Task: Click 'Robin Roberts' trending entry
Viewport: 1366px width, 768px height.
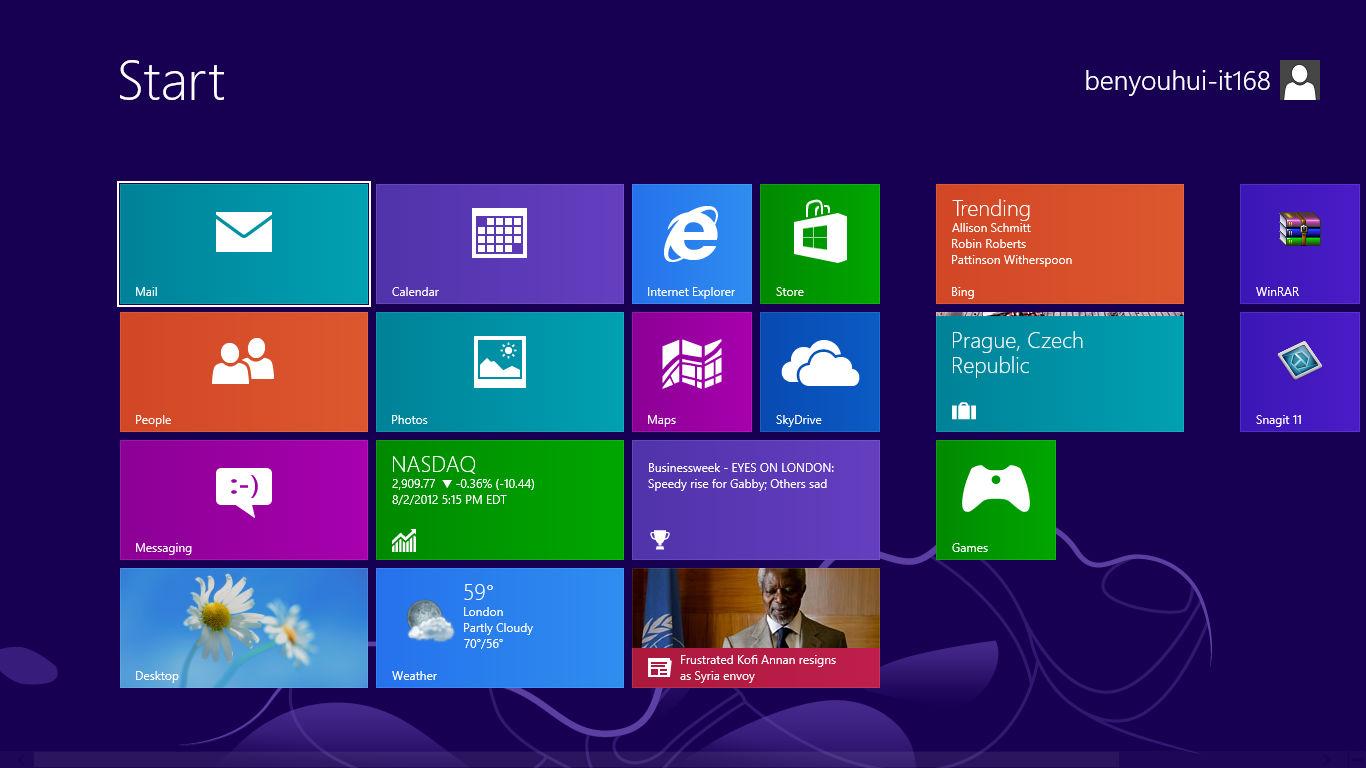Action: tap(989, 244)
